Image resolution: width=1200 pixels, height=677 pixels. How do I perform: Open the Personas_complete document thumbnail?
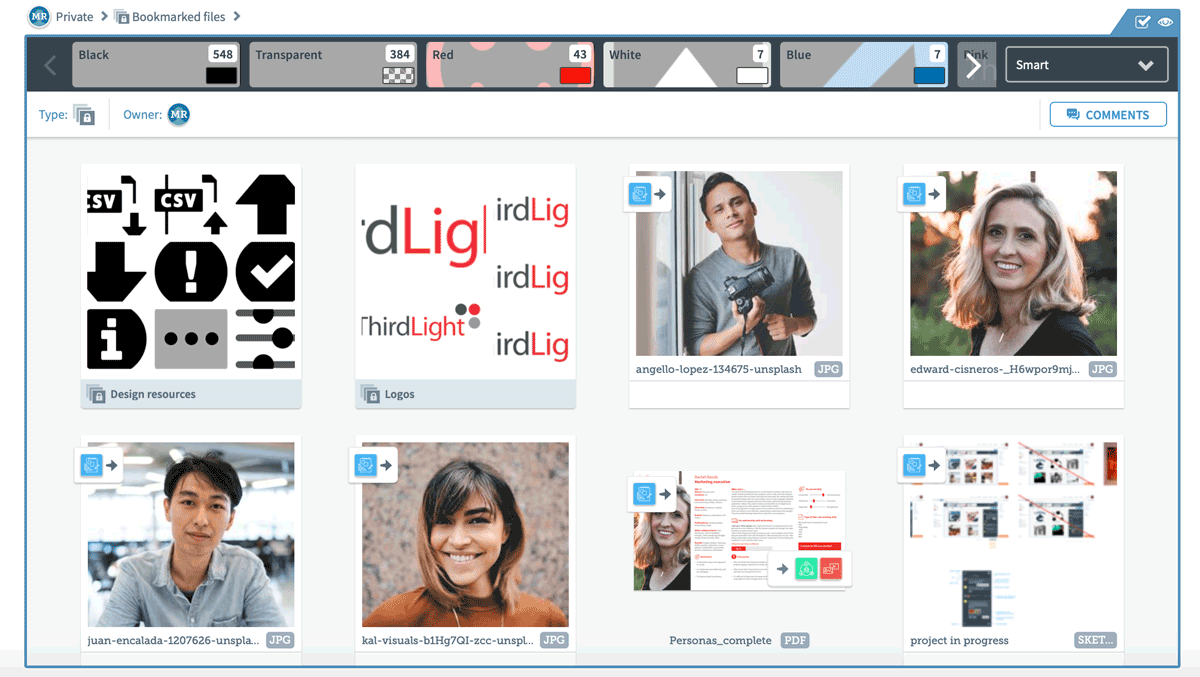click(x=739, y=531)
